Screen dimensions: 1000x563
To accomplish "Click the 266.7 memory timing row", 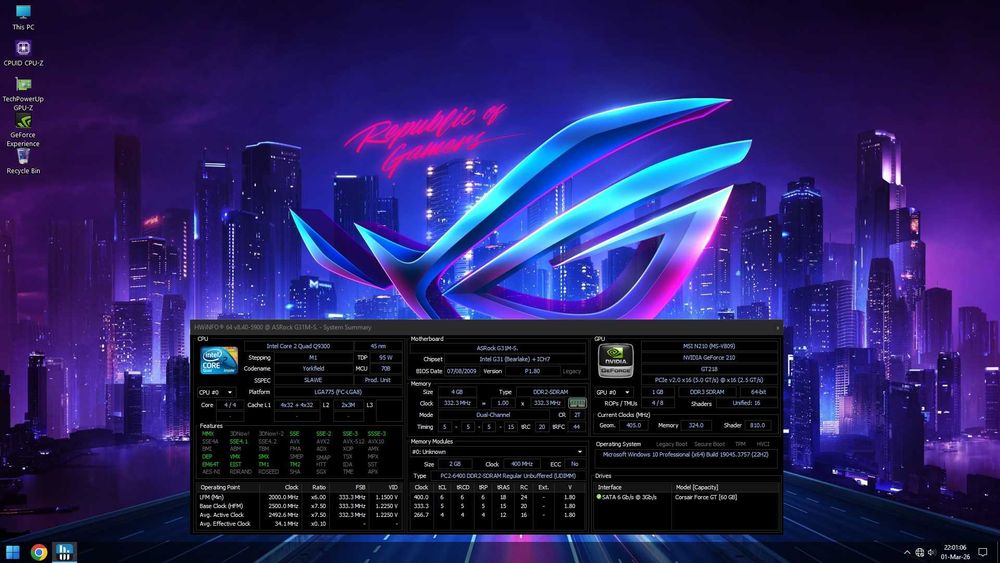I will 497,515.
